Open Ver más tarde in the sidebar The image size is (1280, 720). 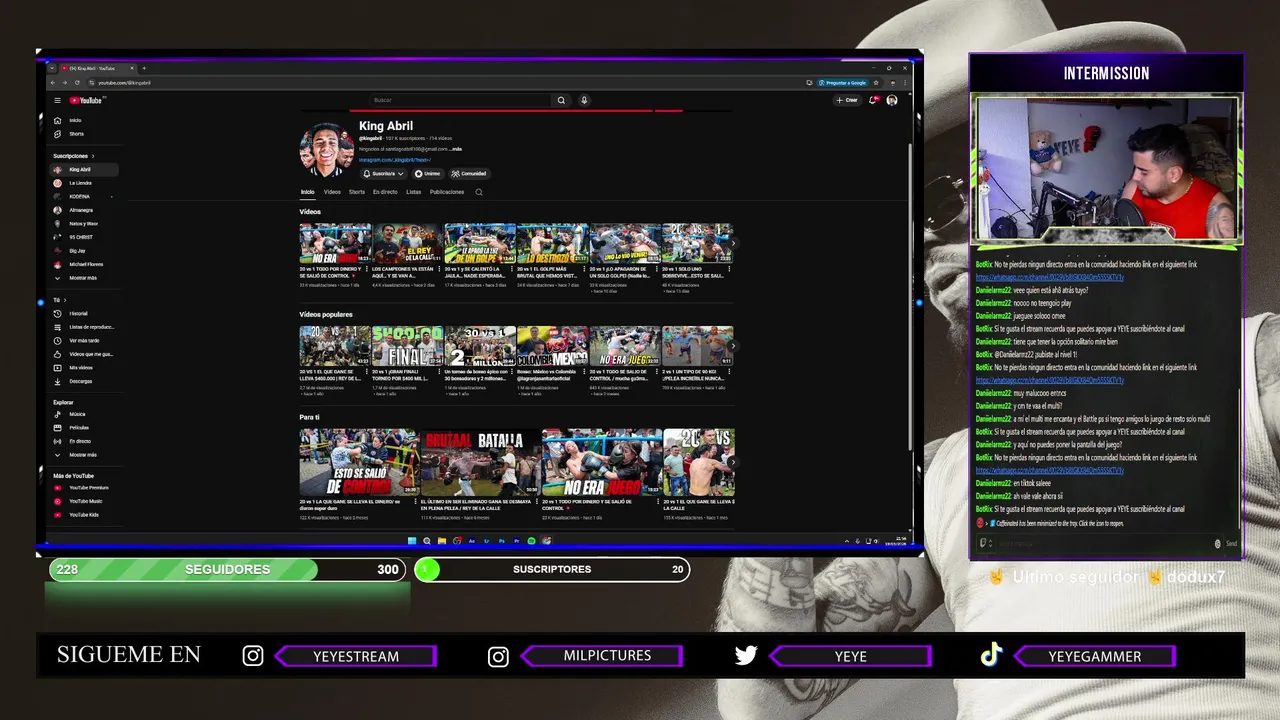tap(86, 340)
